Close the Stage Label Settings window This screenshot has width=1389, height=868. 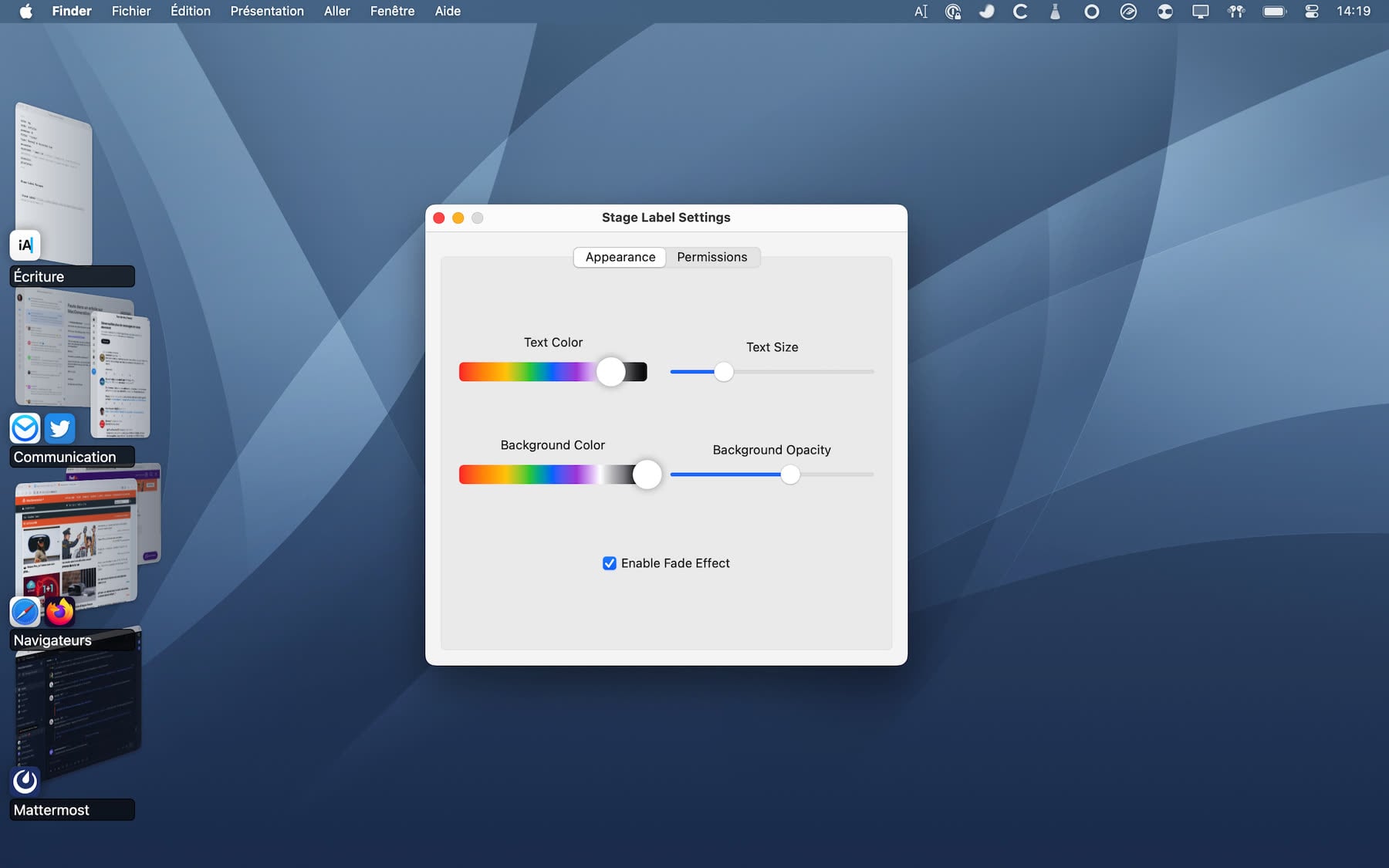click(x=439, y=218)
